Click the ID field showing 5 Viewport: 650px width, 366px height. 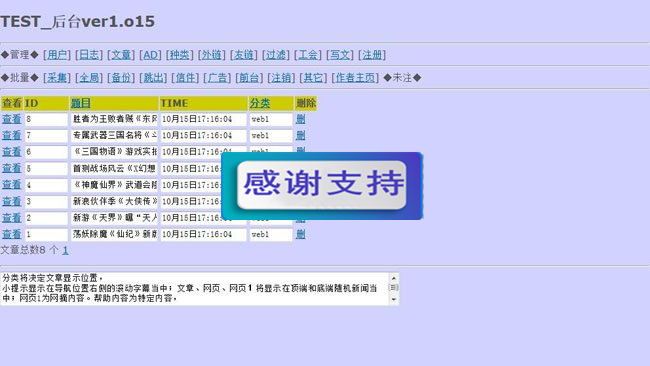46,169
